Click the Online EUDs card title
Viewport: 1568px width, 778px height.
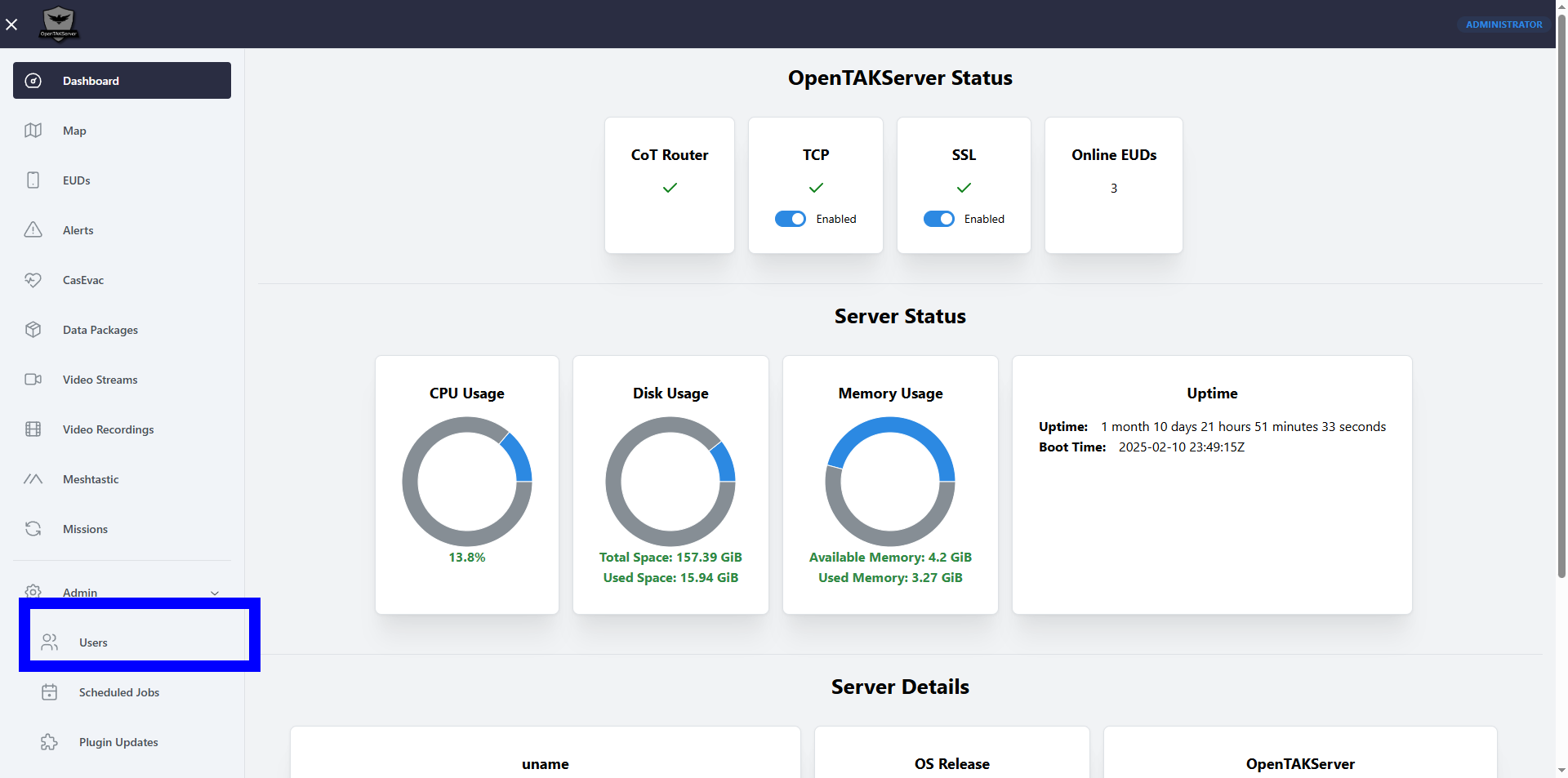click(1114, 155)
